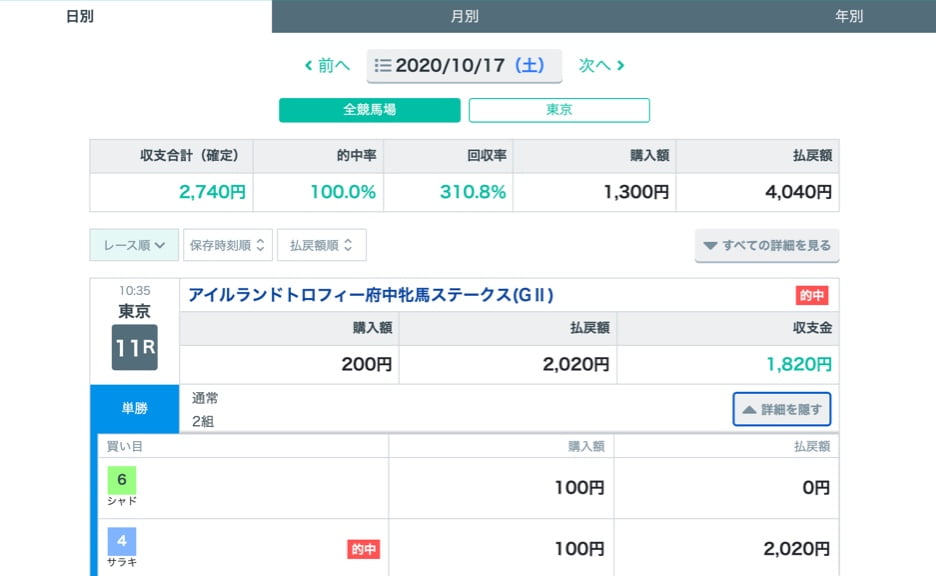Click the red 的中 badge beside race title
This screenshot has height=576, width=936.
[811, 296]
